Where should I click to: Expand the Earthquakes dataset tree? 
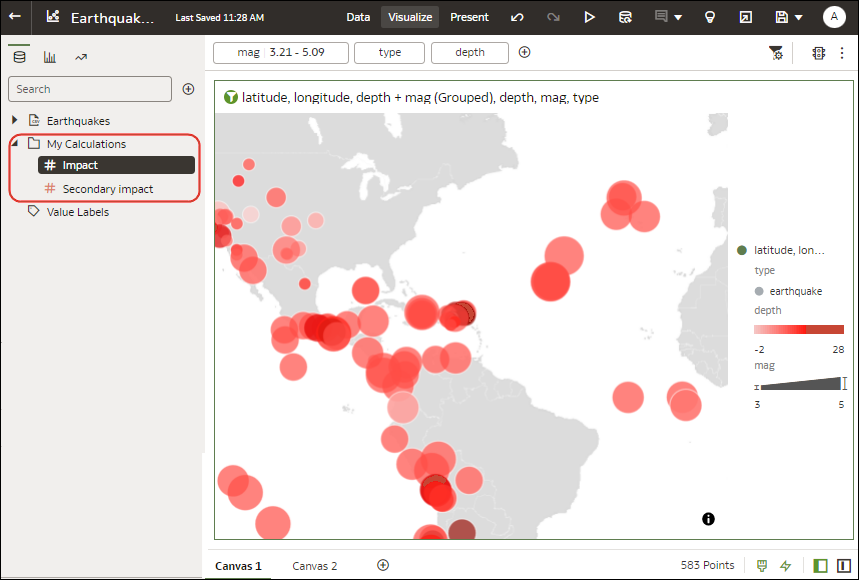(x=15, y=121)
